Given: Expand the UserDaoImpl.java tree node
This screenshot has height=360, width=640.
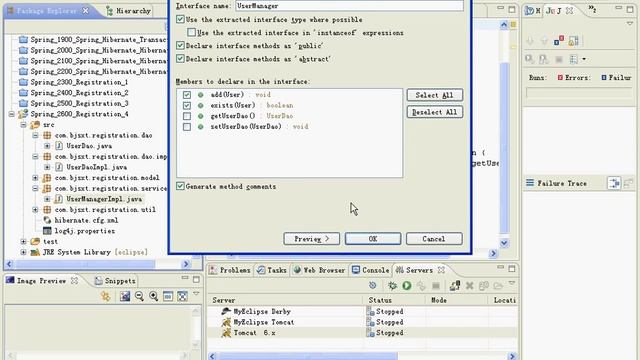Looking at the screenshot, I should pos(47,167).
